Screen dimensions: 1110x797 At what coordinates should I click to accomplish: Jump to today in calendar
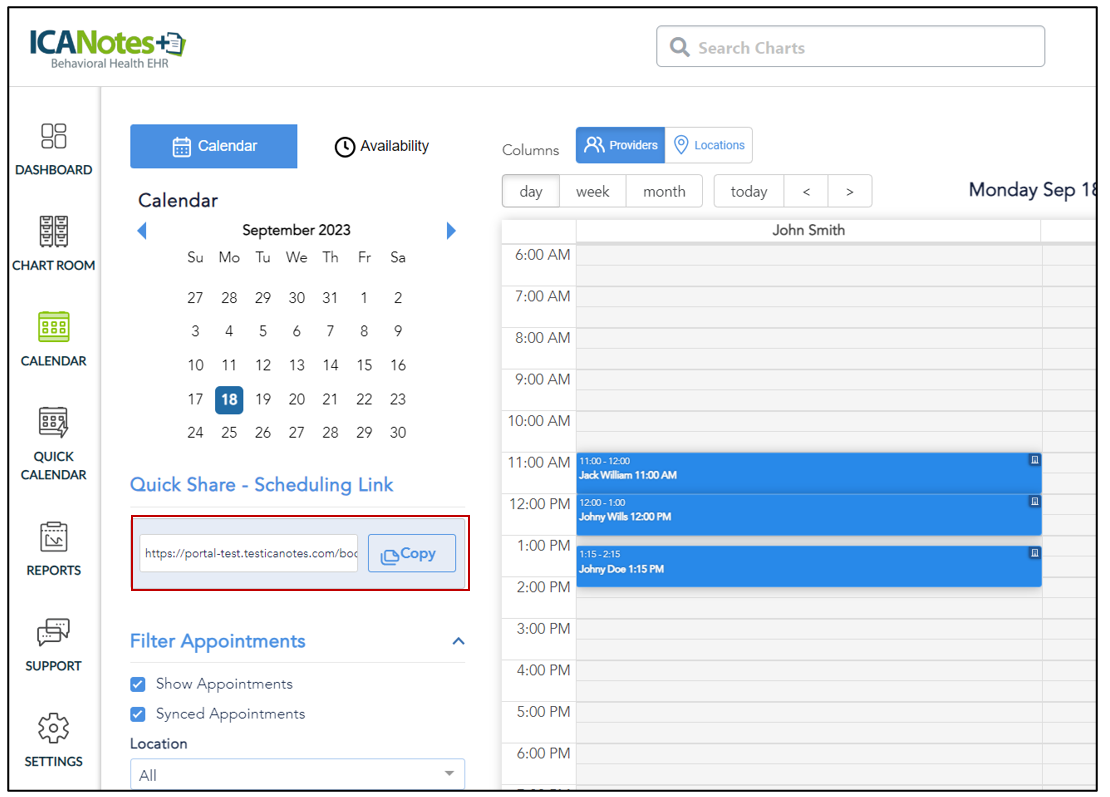(x=748, y=191)
